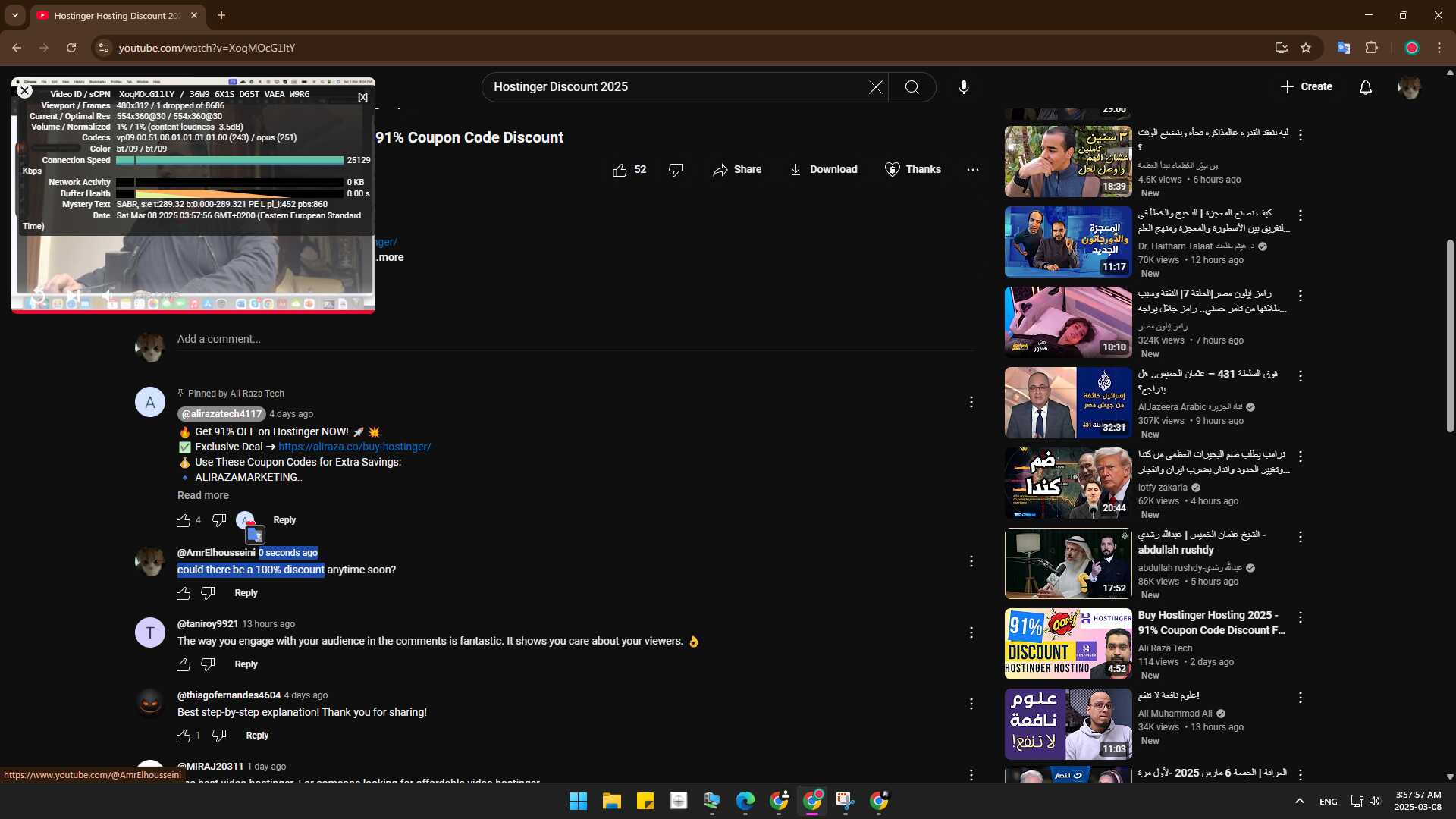Open options for MIRAJ20311 comment
Screen dimensions: 1456x819
971,774
